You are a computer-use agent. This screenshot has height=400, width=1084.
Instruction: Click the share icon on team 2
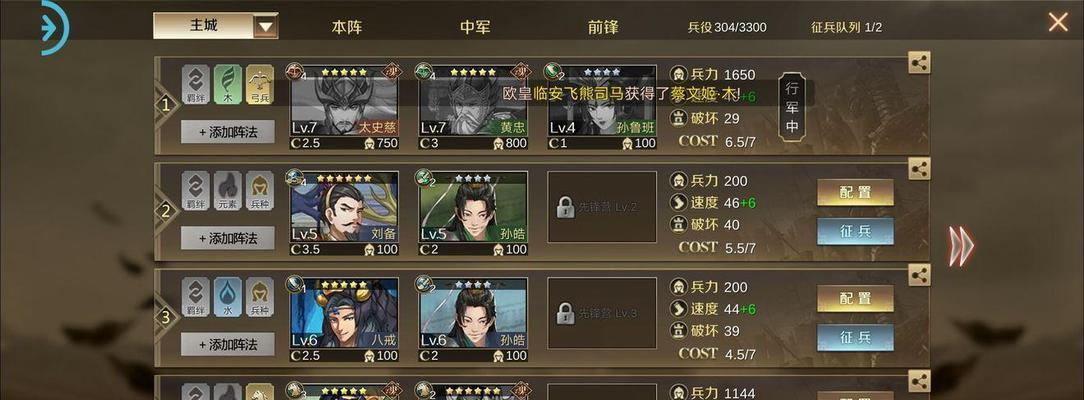coord(919,169)
